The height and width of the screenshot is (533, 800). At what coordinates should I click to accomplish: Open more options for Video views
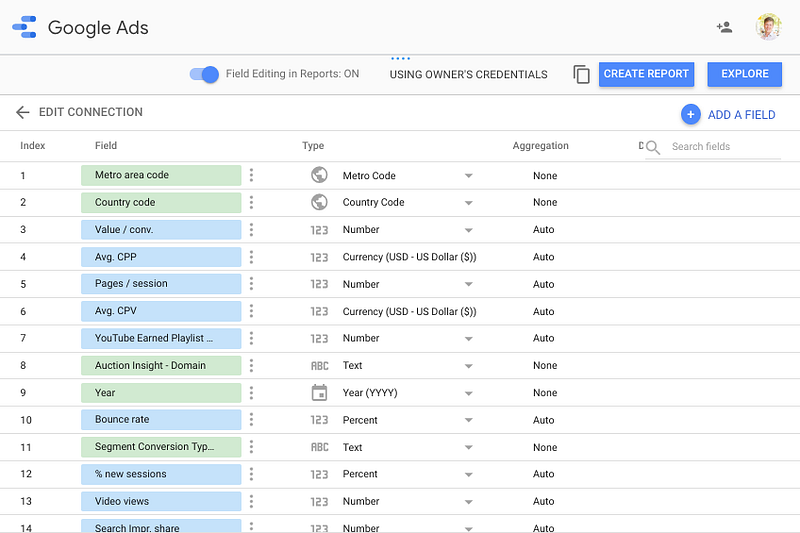251,501
